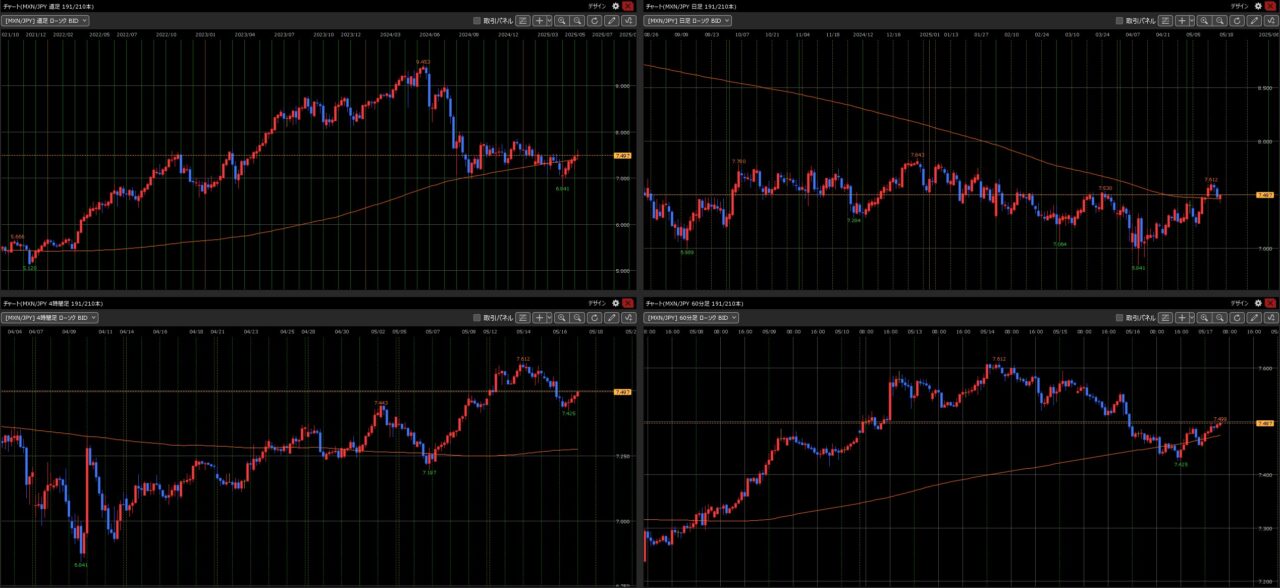
Task: Open the gear settings of the 60分足 chart window
Action: [x=1259, y=303]
